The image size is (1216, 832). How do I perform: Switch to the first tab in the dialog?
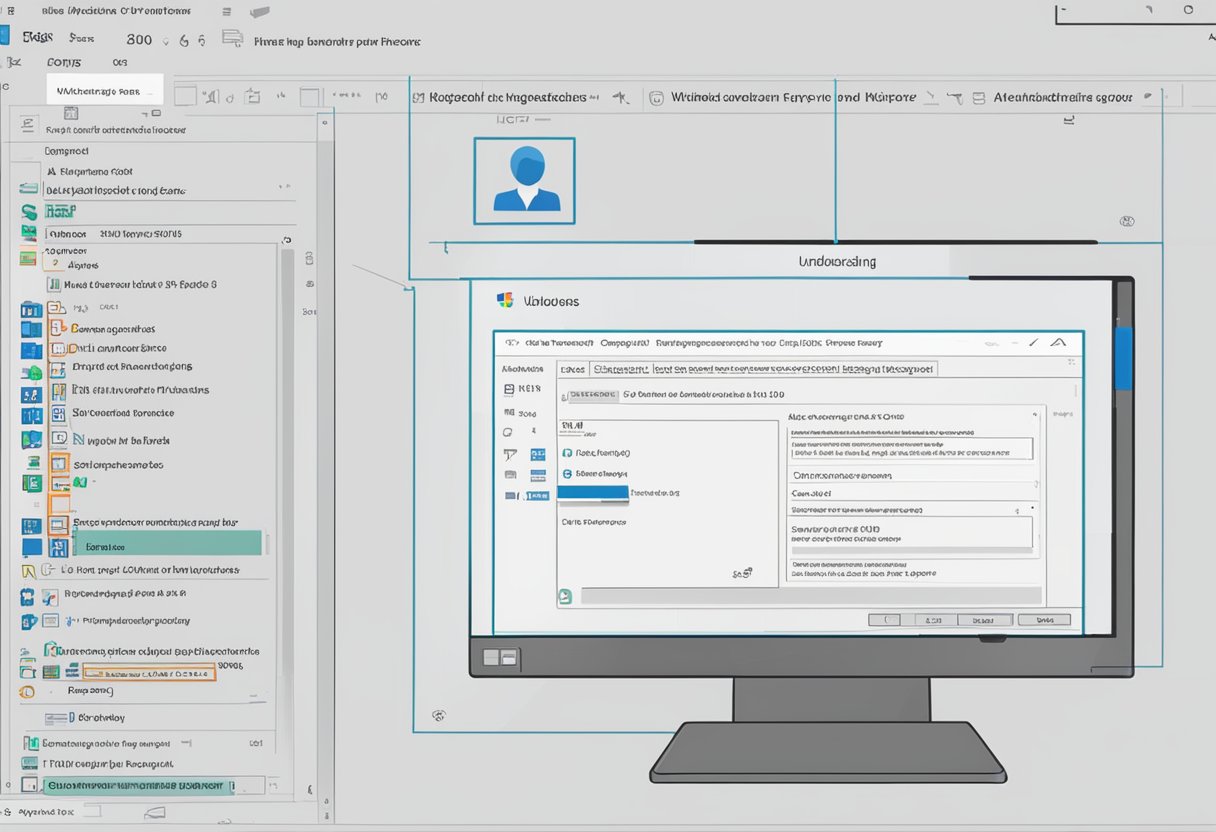571,369
